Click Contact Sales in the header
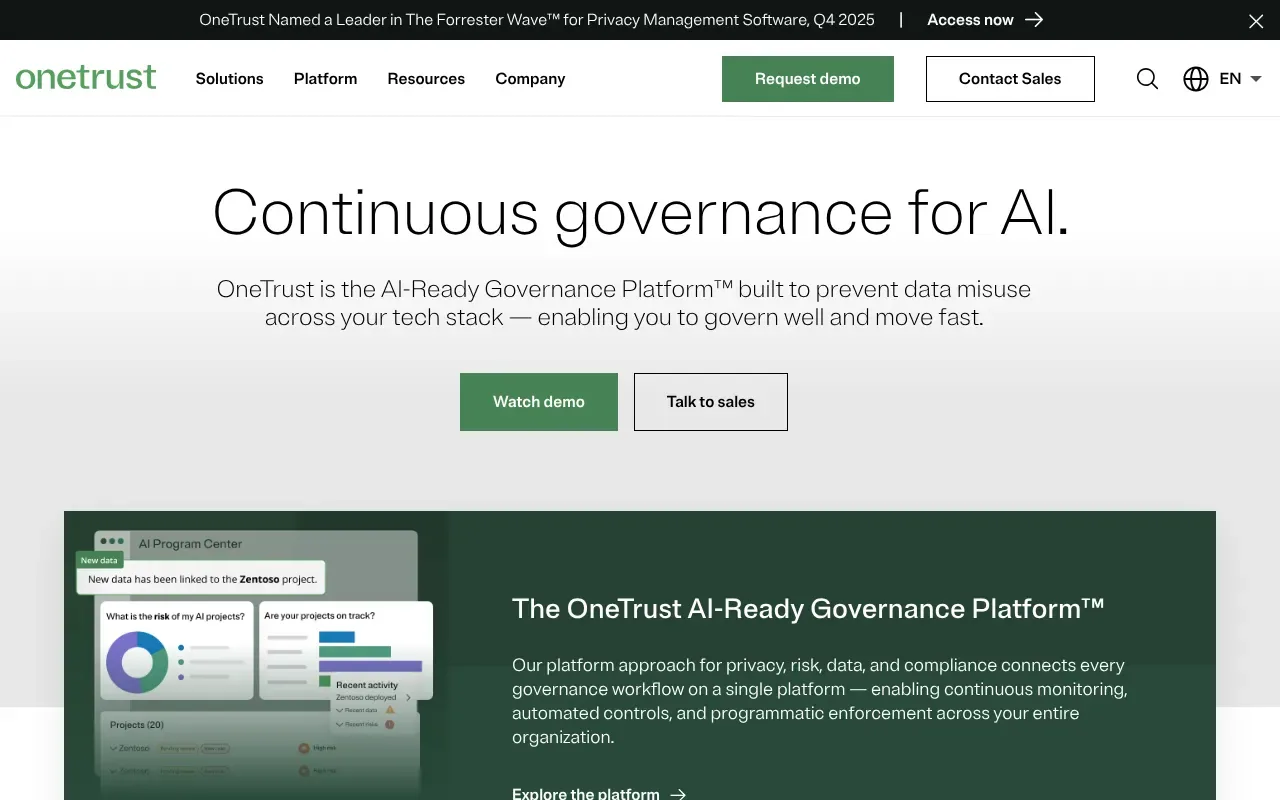 coord(1010,79)
